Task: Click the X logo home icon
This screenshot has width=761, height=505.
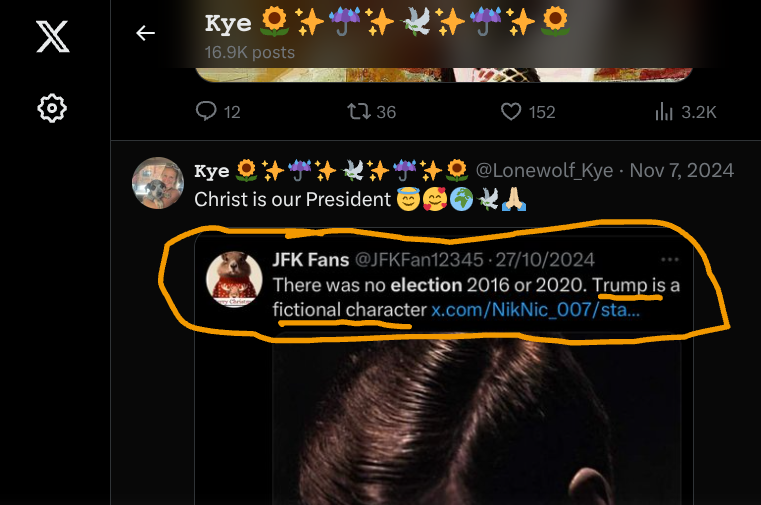Action: point(52,37)
